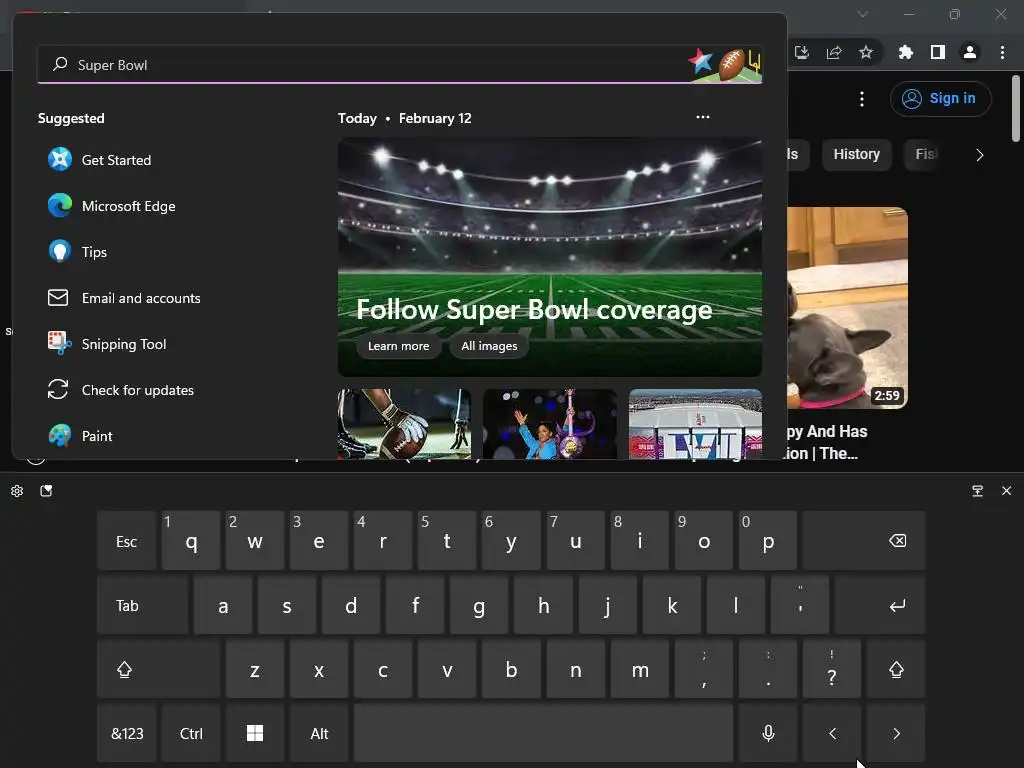Select the History chip in the browser
Viewport: 1024px width, 768px height.
[x=856, y=154]
